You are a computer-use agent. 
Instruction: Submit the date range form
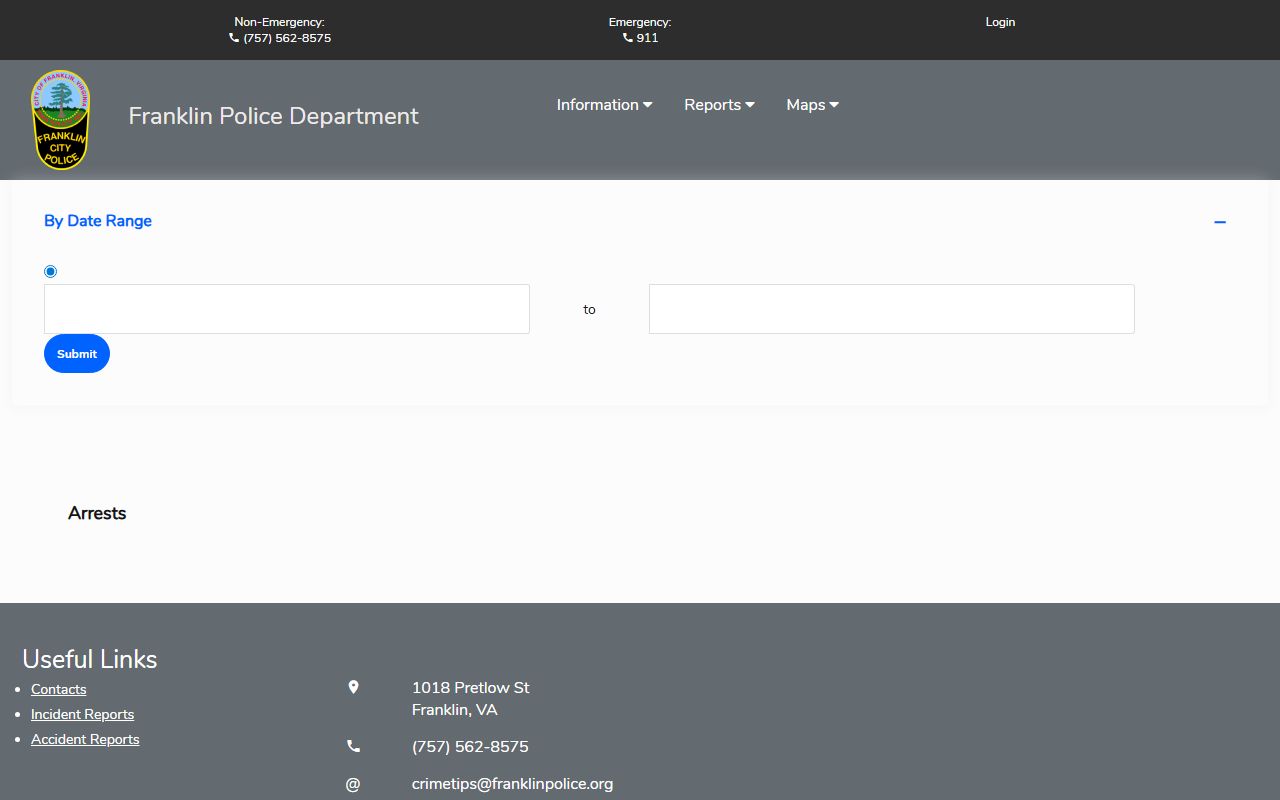tap(77, 353)
